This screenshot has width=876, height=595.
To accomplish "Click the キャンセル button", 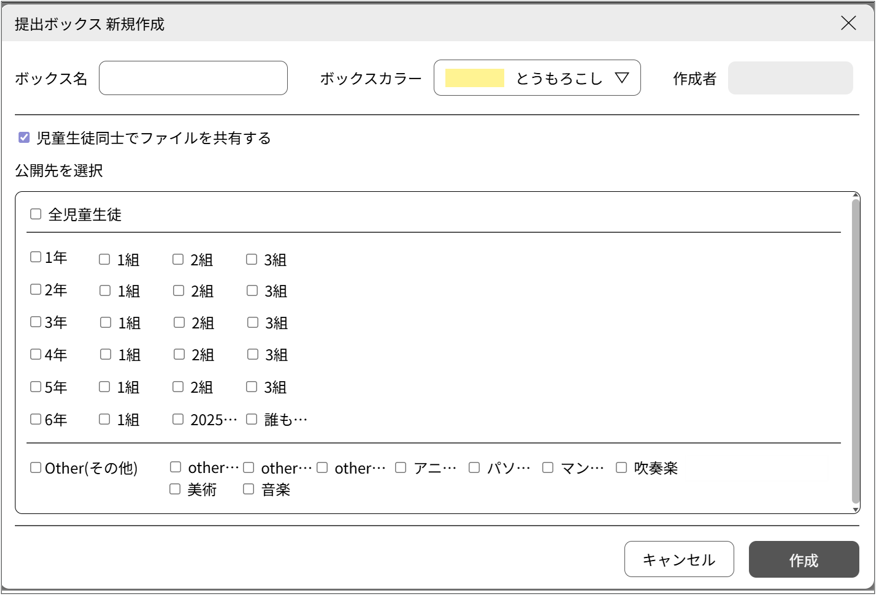I will [679, 560].
